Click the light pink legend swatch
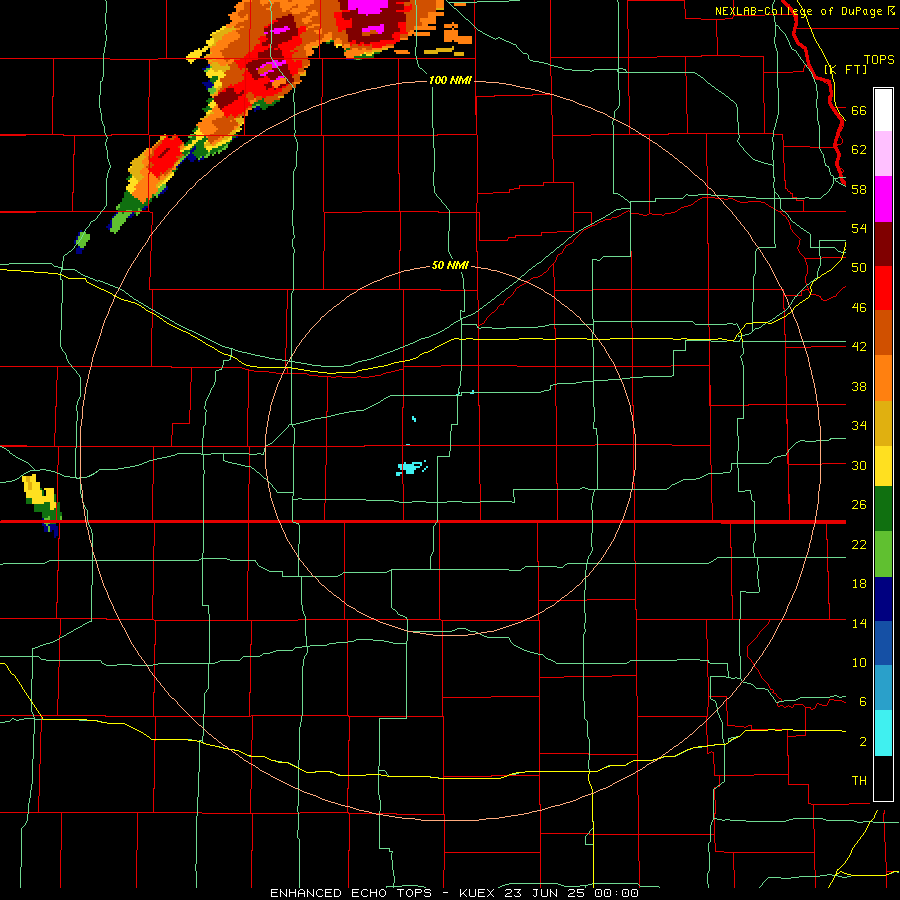This screenshot has height=900, width=900. click(x=883, y=154)
